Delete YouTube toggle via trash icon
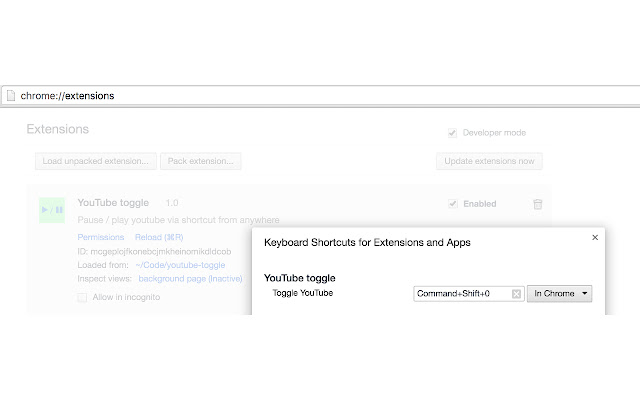Viewport: 640px width, 400px height. 538,204
